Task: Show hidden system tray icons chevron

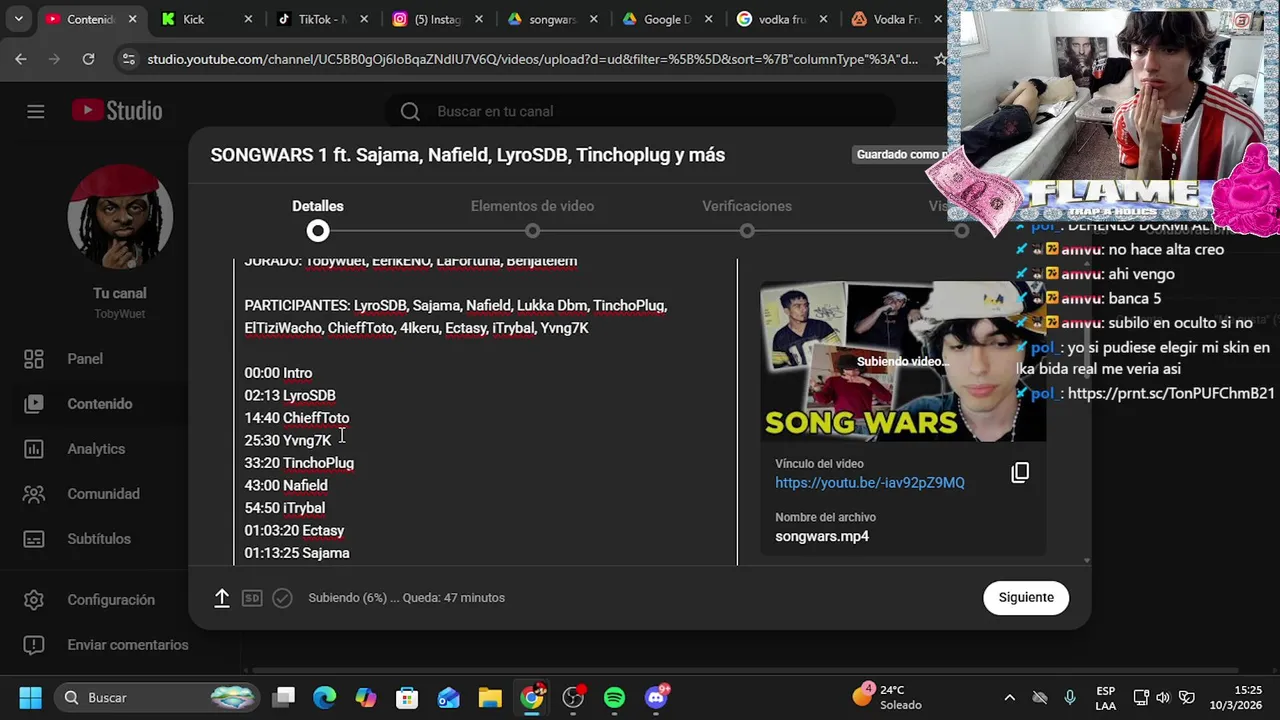Action: (1010, 697)
